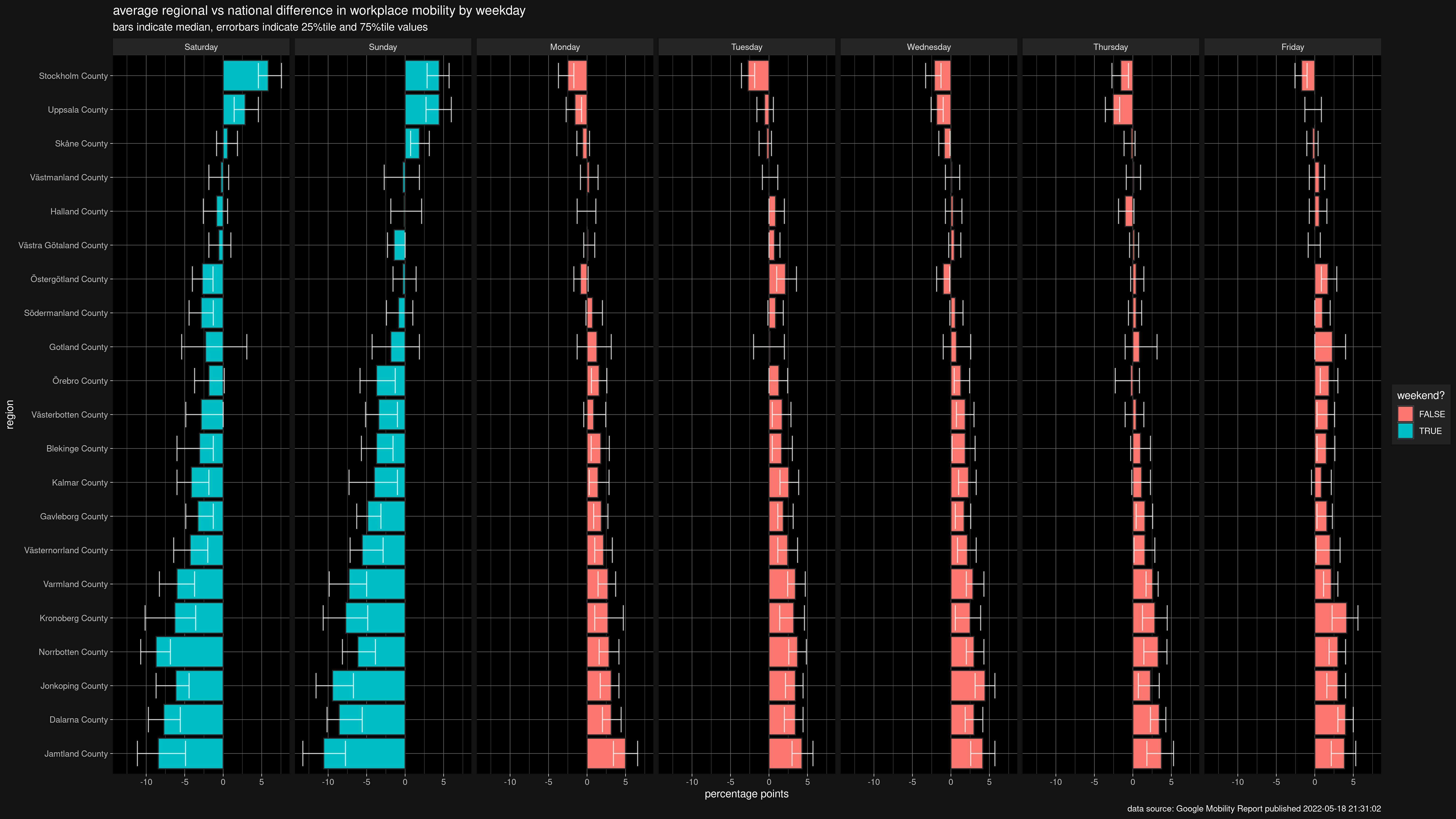Select the Wednesday facet header
This screenshot has width=1456, height=819.
click(929, 47)
